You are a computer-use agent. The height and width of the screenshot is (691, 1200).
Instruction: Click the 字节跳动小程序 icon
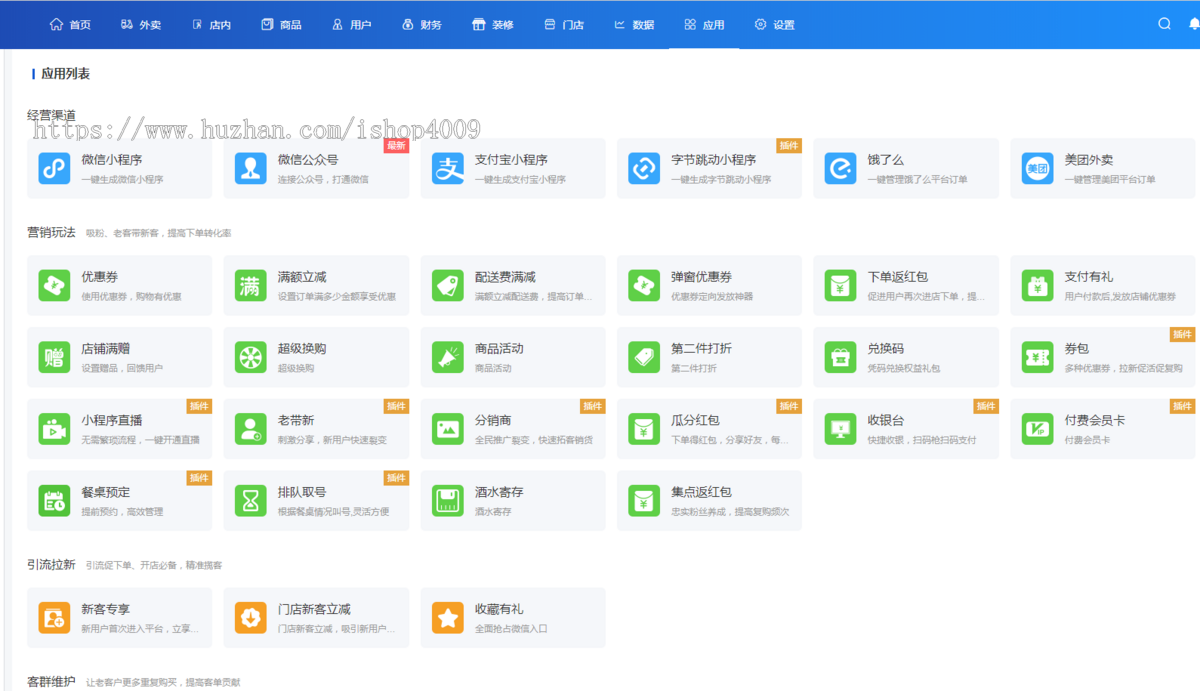pyautogui.click(x=644, y=169)
